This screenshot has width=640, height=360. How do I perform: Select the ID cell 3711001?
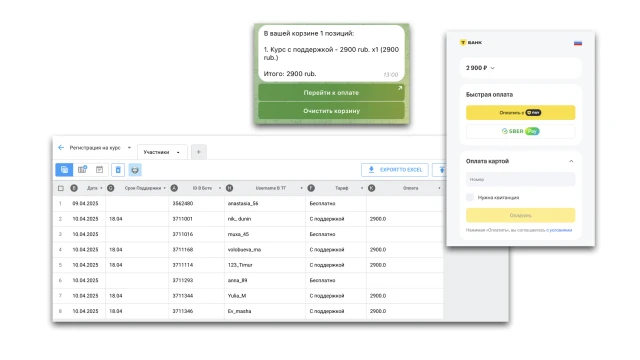coord(196,219)
